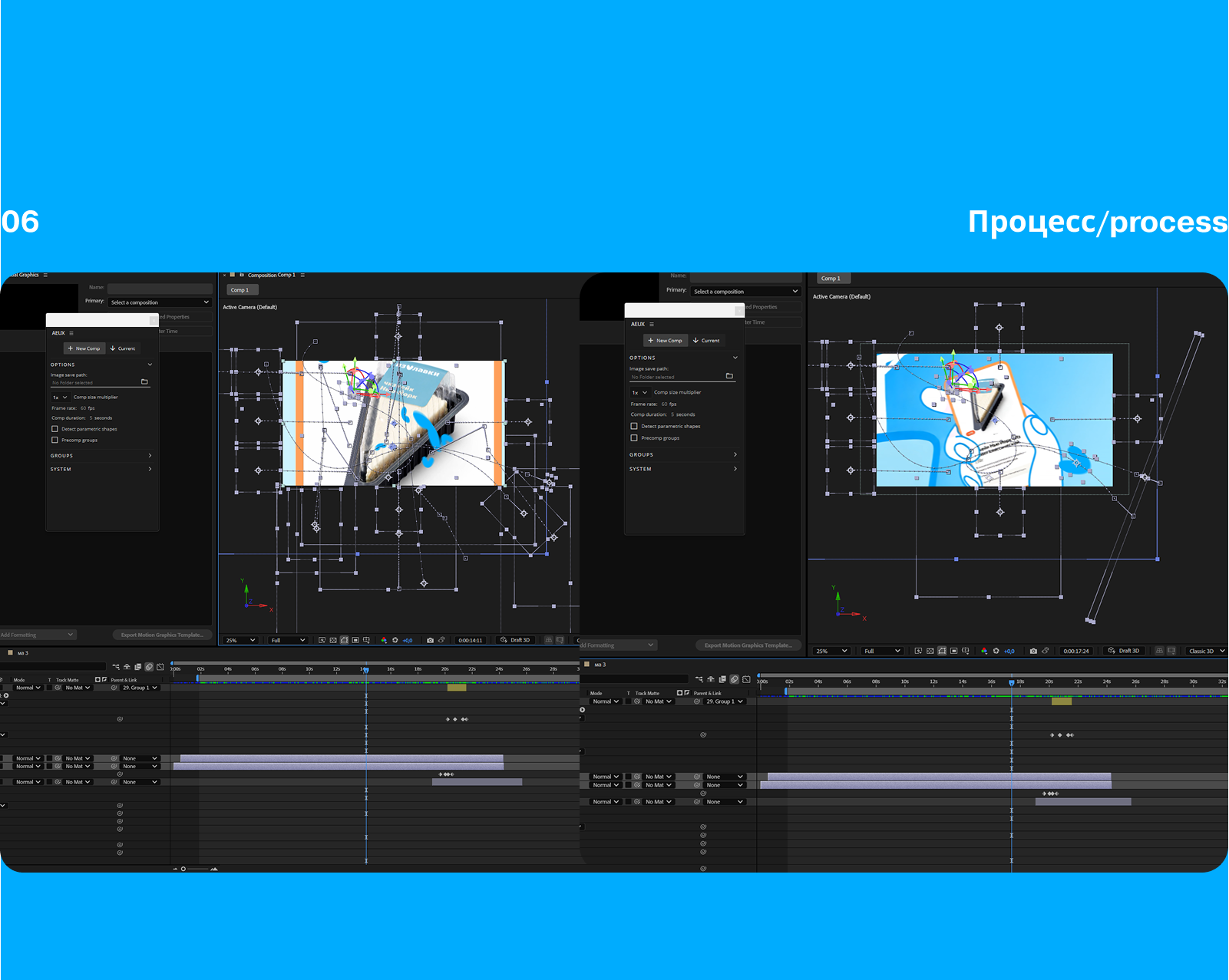Open Composition Comp 1 panel menu icon
Screen dimensions: 1229x980
pos(302,275)
